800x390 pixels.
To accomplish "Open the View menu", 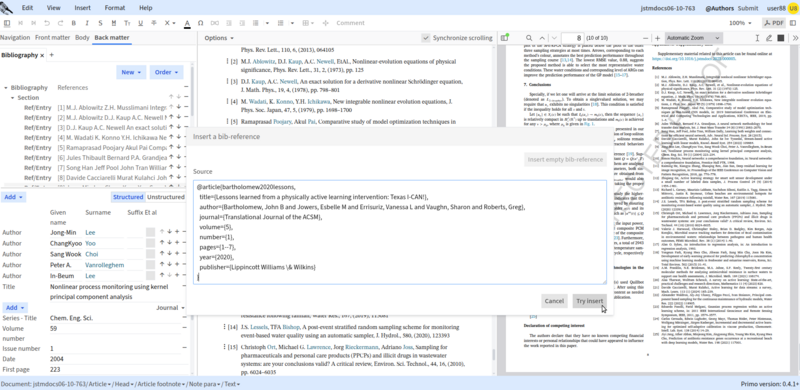I will pos(54,8).
